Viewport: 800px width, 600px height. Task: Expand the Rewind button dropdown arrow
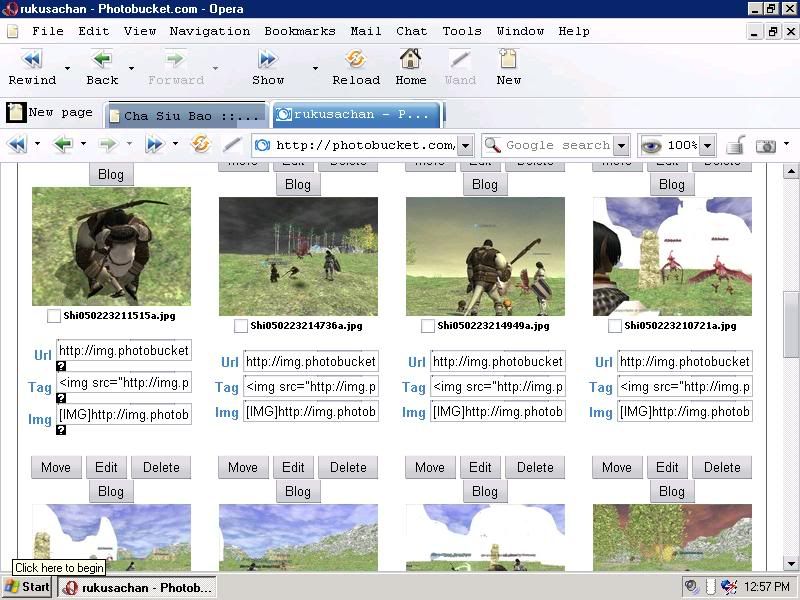tap(67, 68)
